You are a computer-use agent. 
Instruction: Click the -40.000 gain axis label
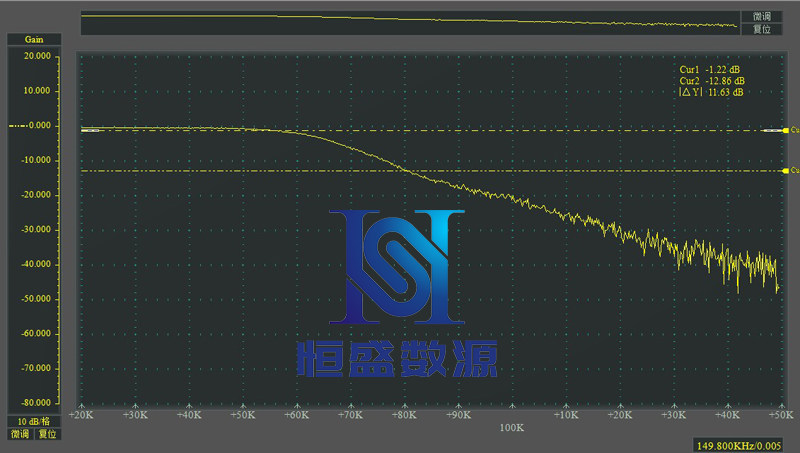[x=36, y=264]
